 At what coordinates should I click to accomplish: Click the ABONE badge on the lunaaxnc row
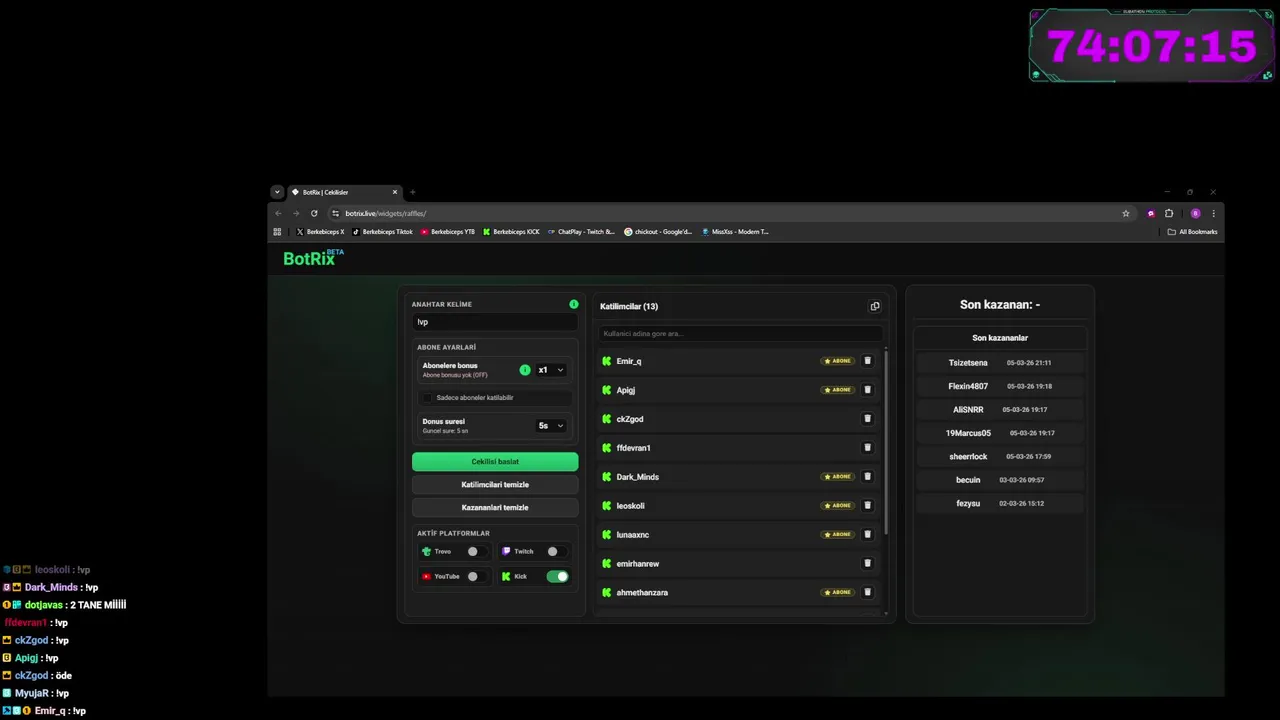[x=838, y=534]
